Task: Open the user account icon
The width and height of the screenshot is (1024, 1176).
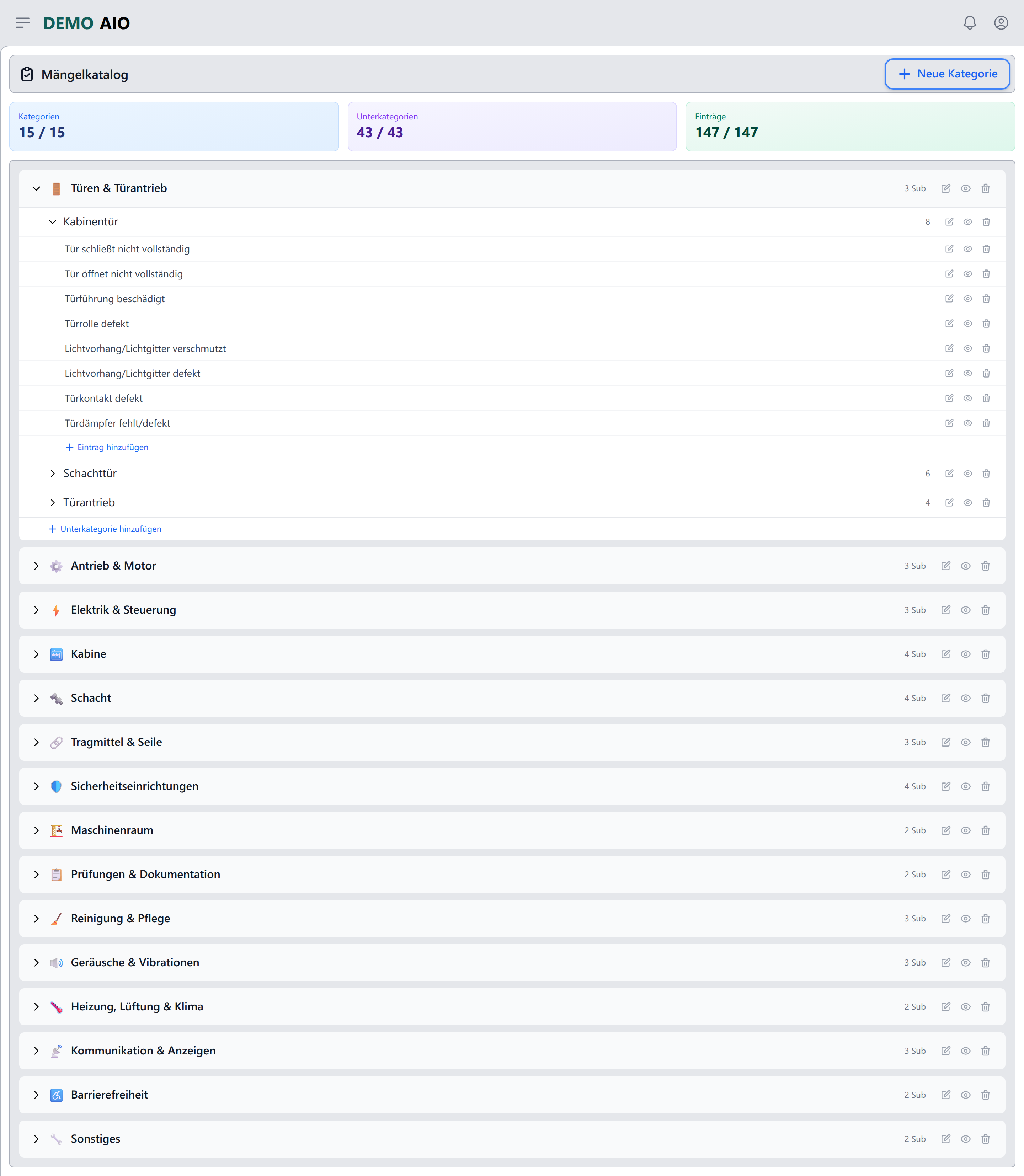Action: click(1001, 23)
